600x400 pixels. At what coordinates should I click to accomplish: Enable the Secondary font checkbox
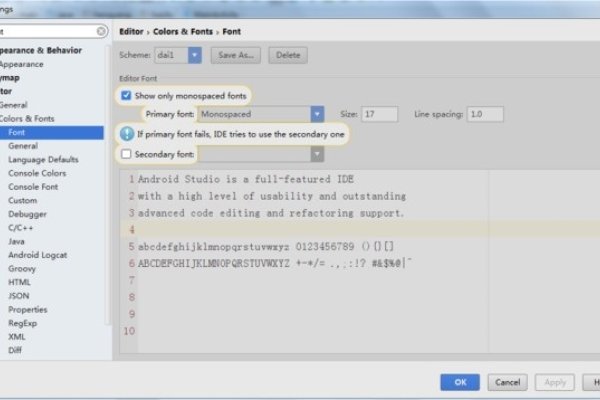point(126,155)
